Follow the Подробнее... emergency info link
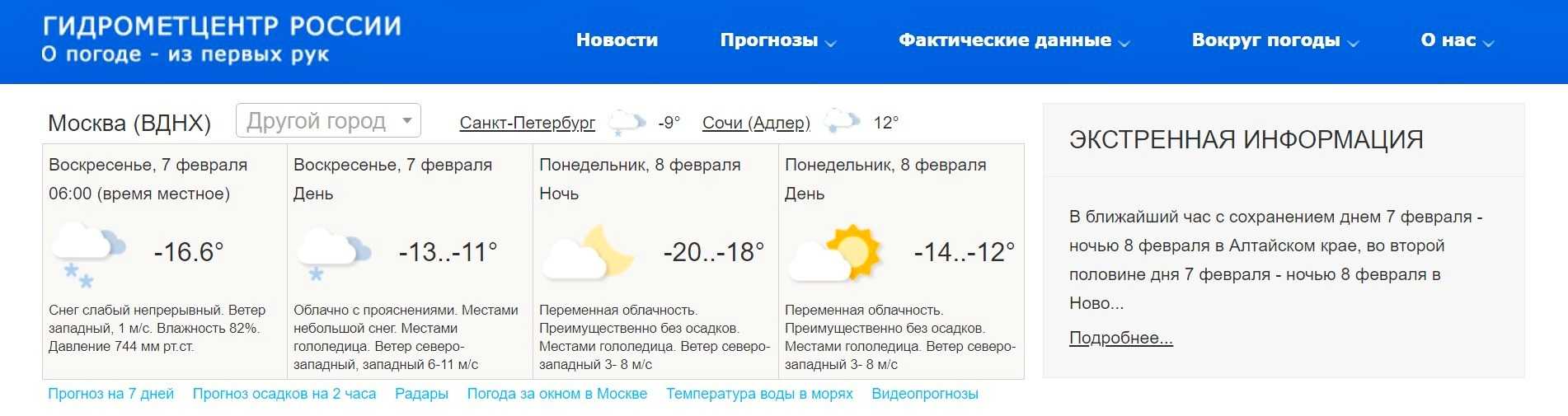This screenshot has height=416, width=1568. coord(1120,338)
